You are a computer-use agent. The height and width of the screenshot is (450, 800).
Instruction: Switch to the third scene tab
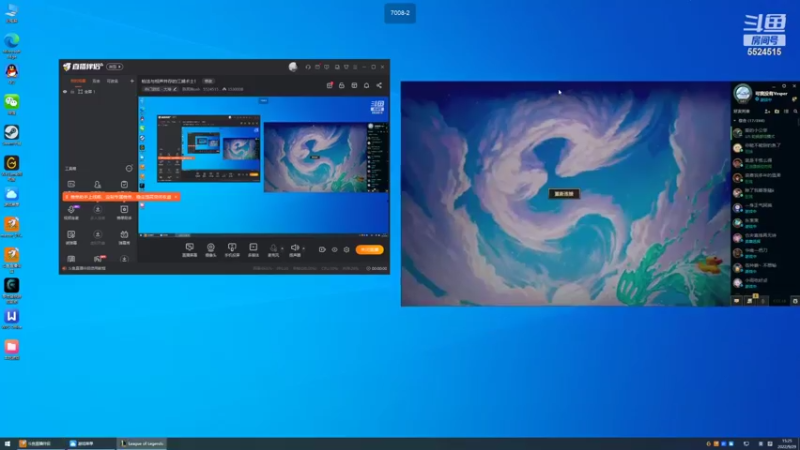coord(112,81)
